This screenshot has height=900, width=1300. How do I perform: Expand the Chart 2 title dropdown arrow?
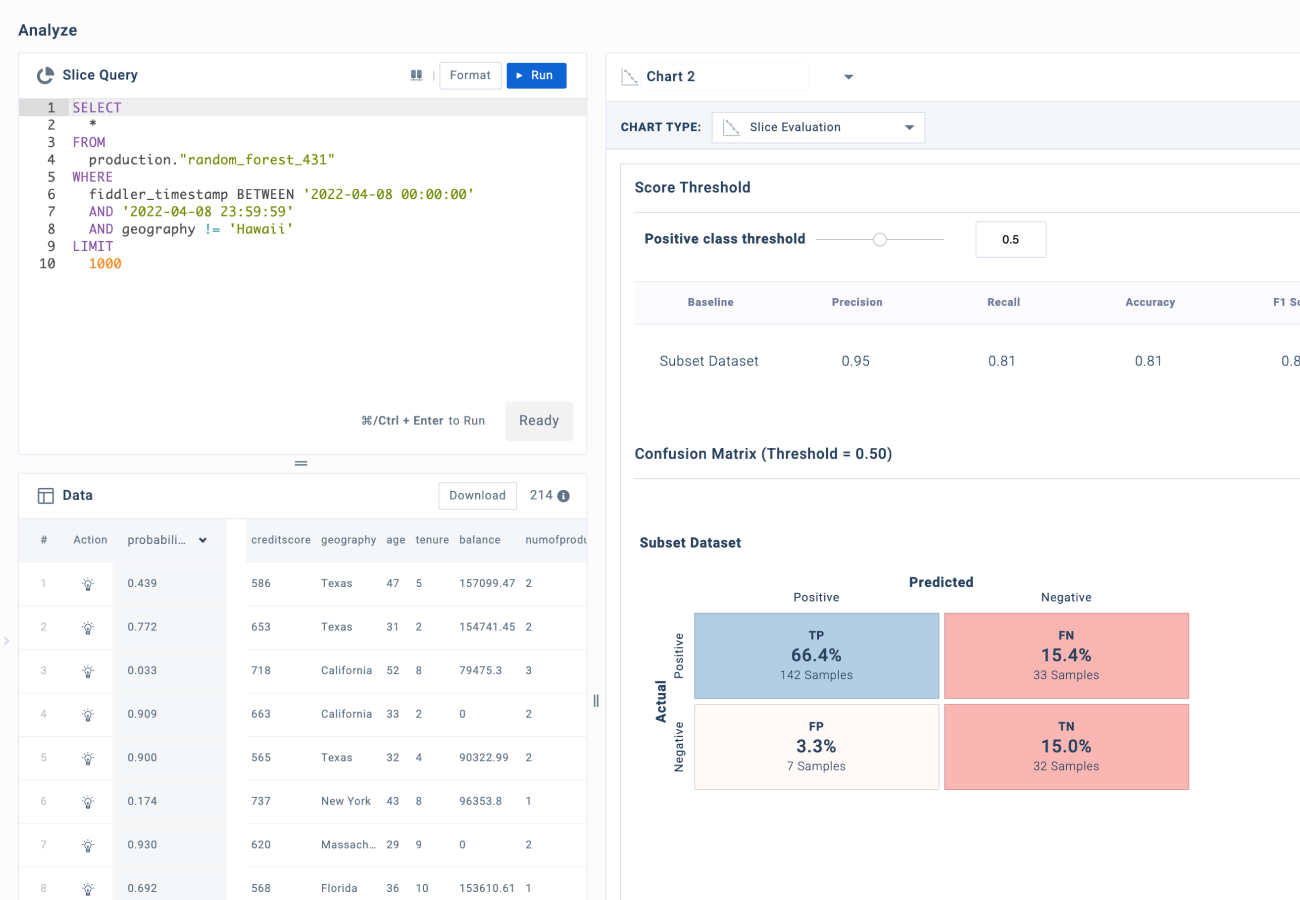point(848,76)
